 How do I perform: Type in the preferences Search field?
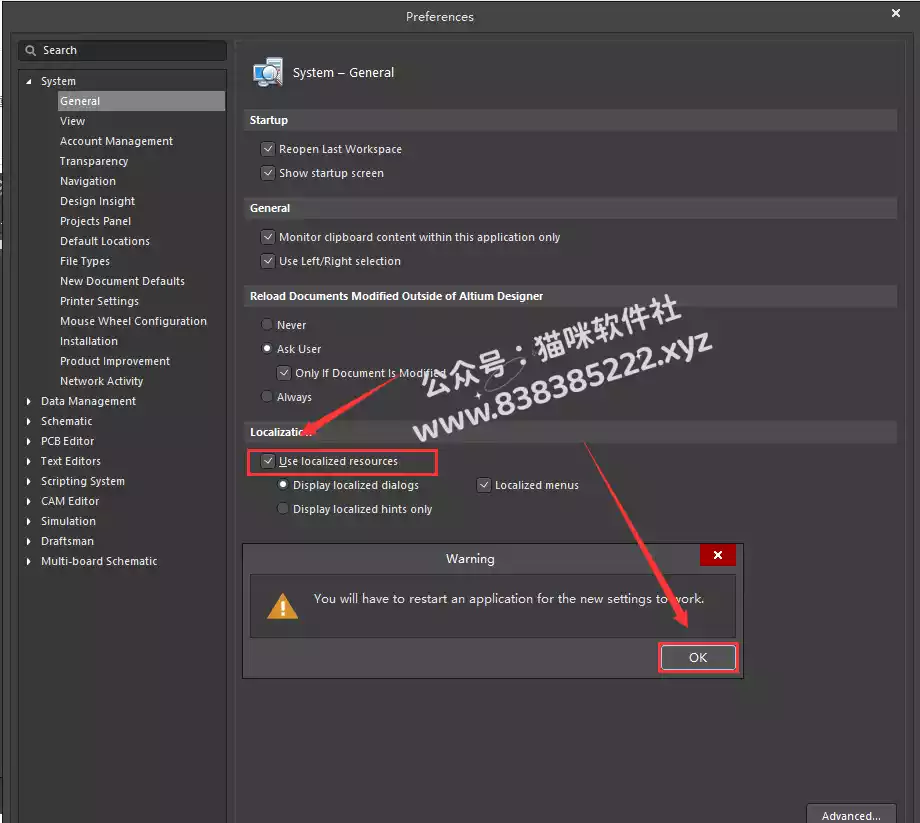click(x=122, y=50)
